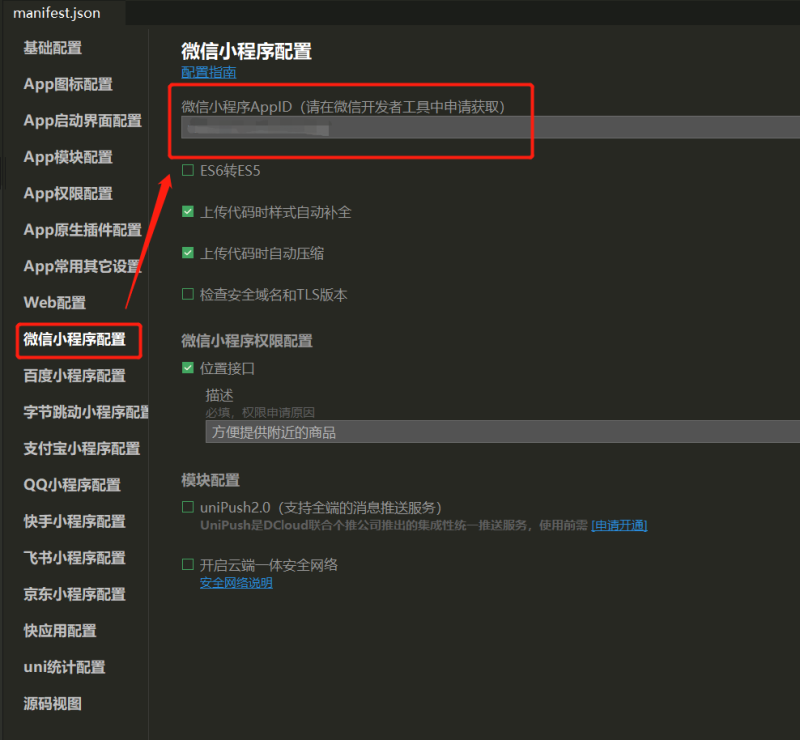800x740 pixels.
Task: Go to 字节跳动小程序配置
Action: coord(86,412)
